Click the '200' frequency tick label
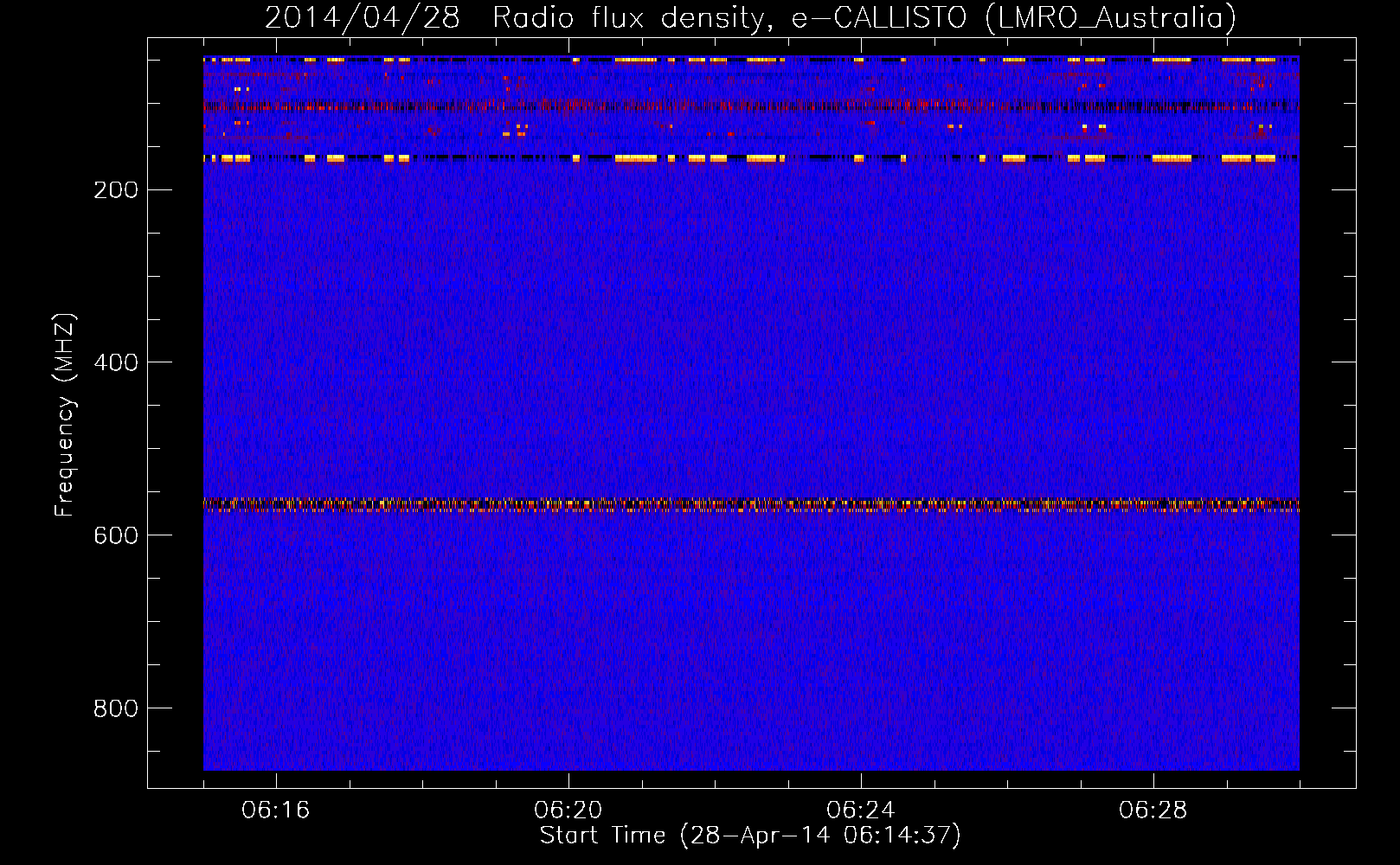The image size is (1400, 865). [116, 190]
